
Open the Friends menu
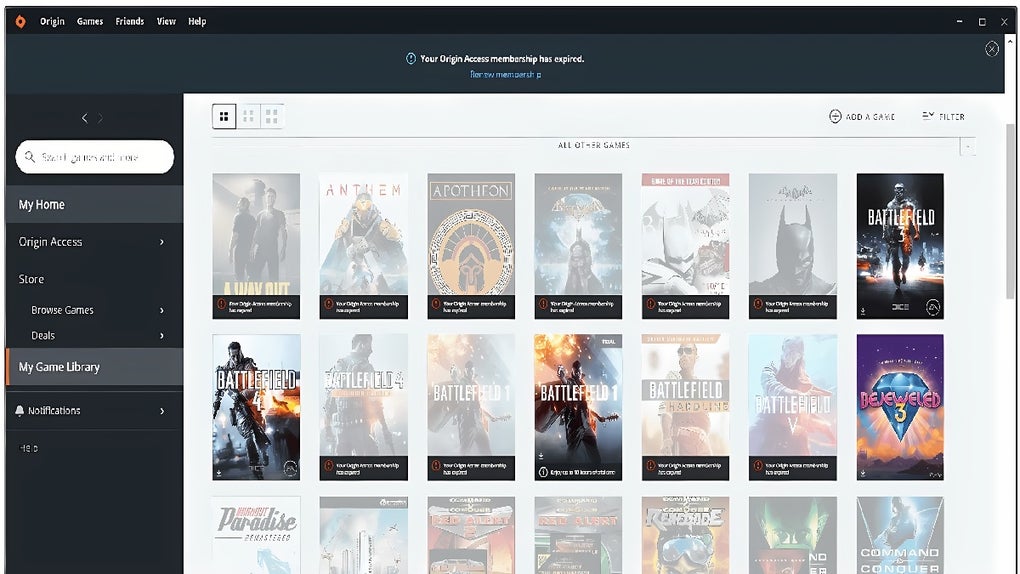(129, 21)
